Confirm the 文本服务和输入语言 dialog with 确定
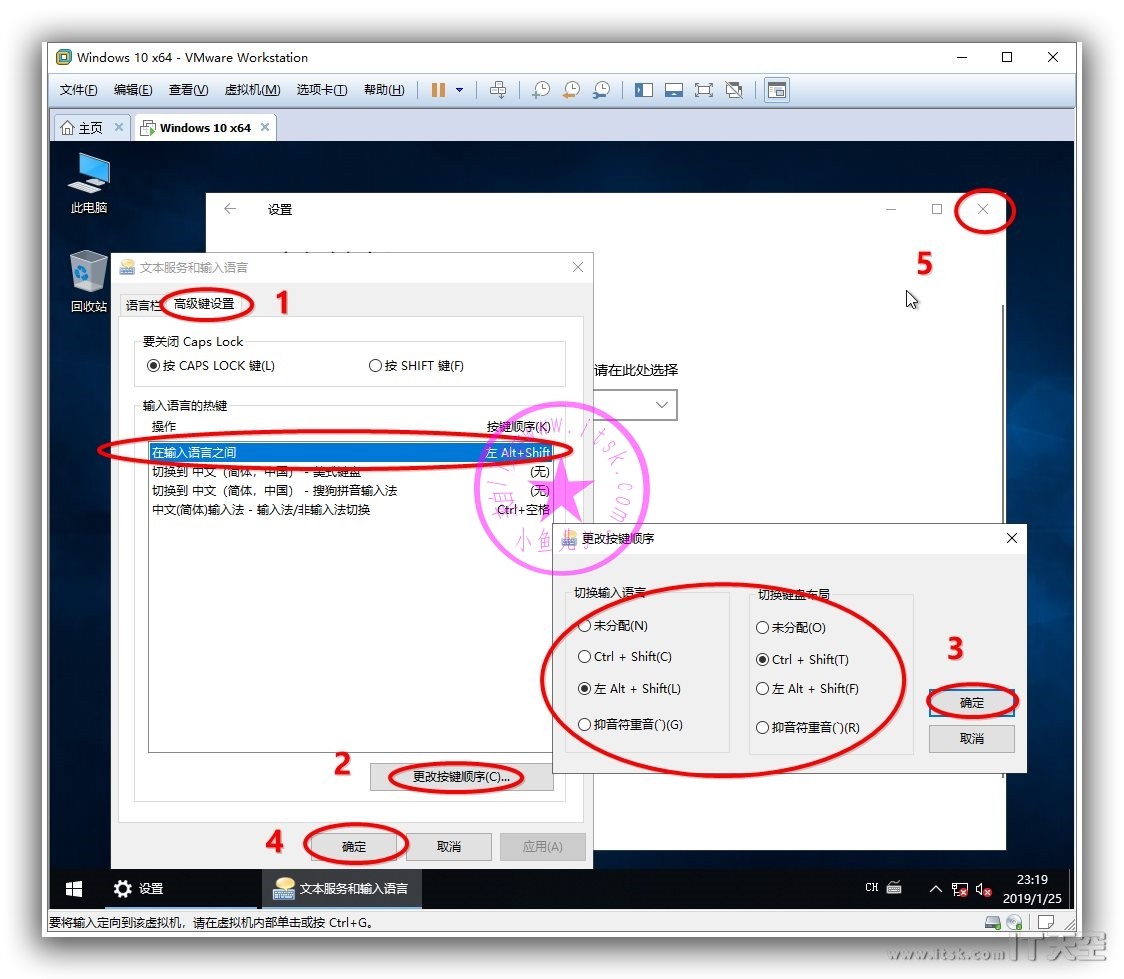1124x979 pixels. [x=354, y=846]
